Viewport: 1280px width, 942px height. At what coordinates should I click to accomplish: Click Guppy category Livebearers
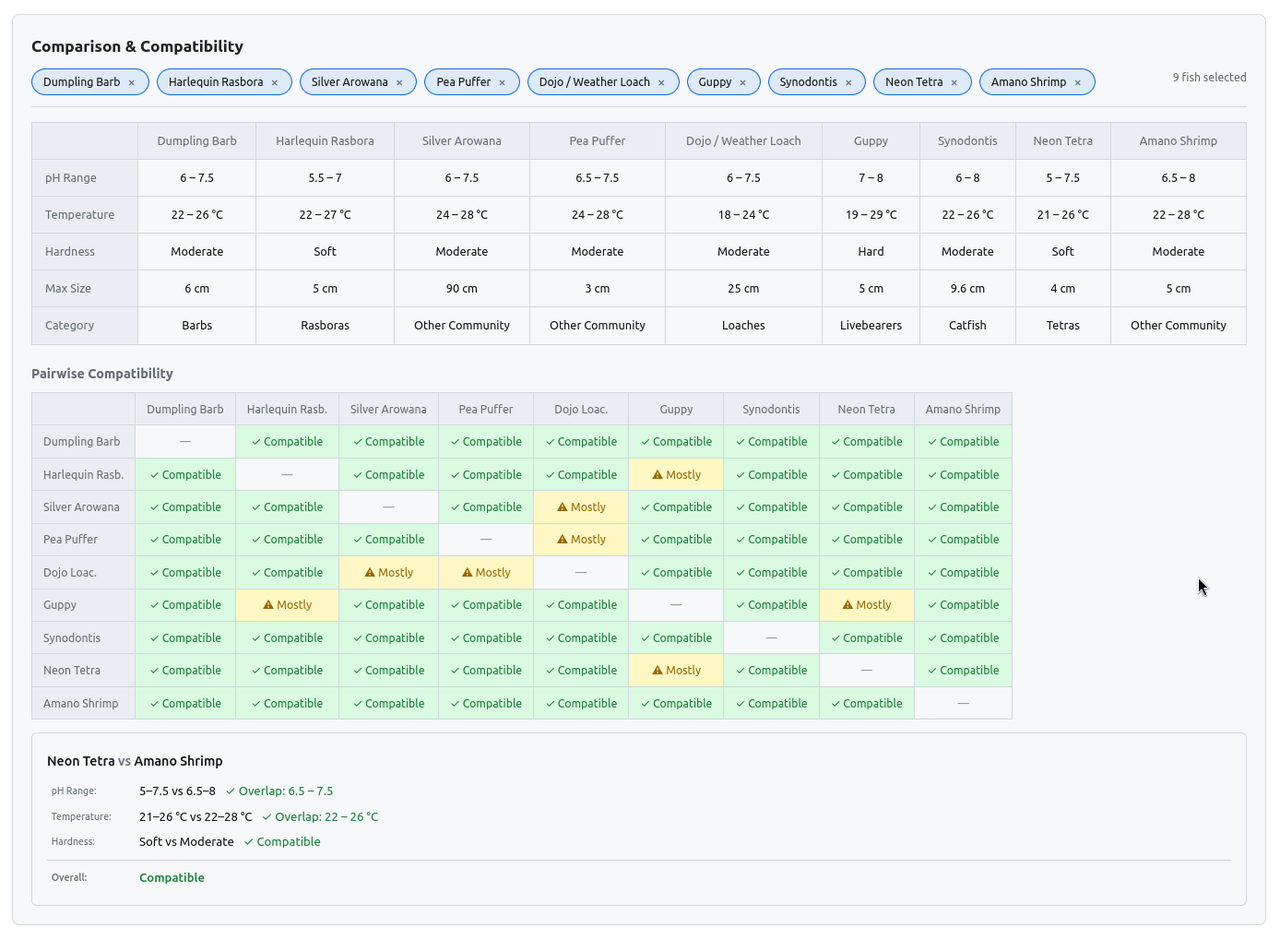coord(871,326)
